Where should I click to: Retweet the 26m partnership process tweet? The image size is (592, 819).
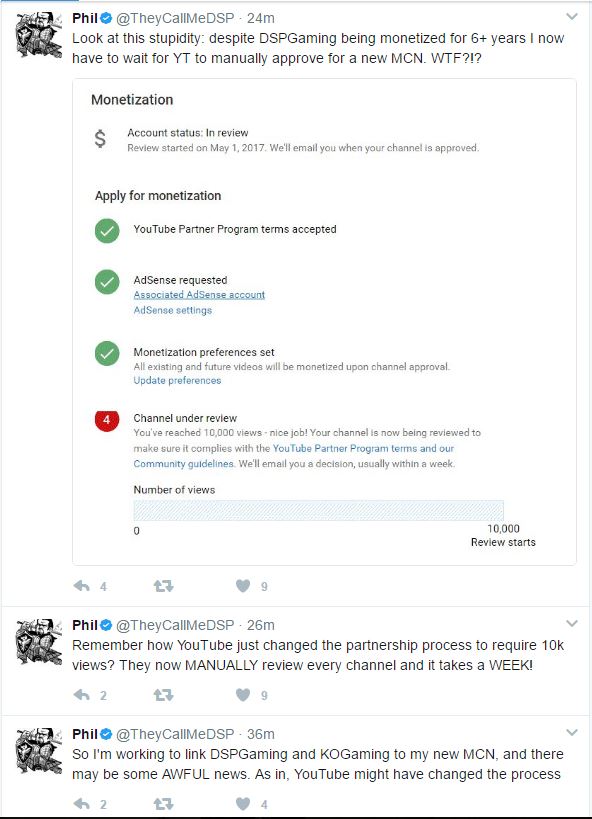pos(164,695)
